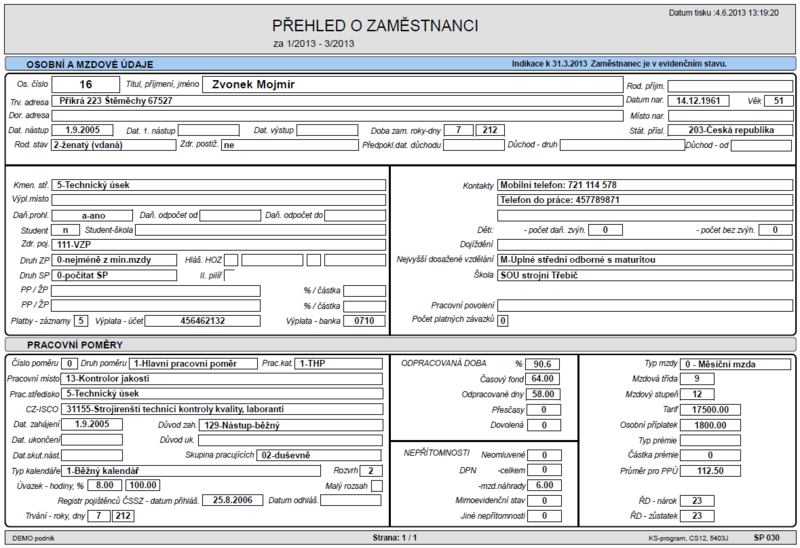Click Mzdová třída field 9

697,379
